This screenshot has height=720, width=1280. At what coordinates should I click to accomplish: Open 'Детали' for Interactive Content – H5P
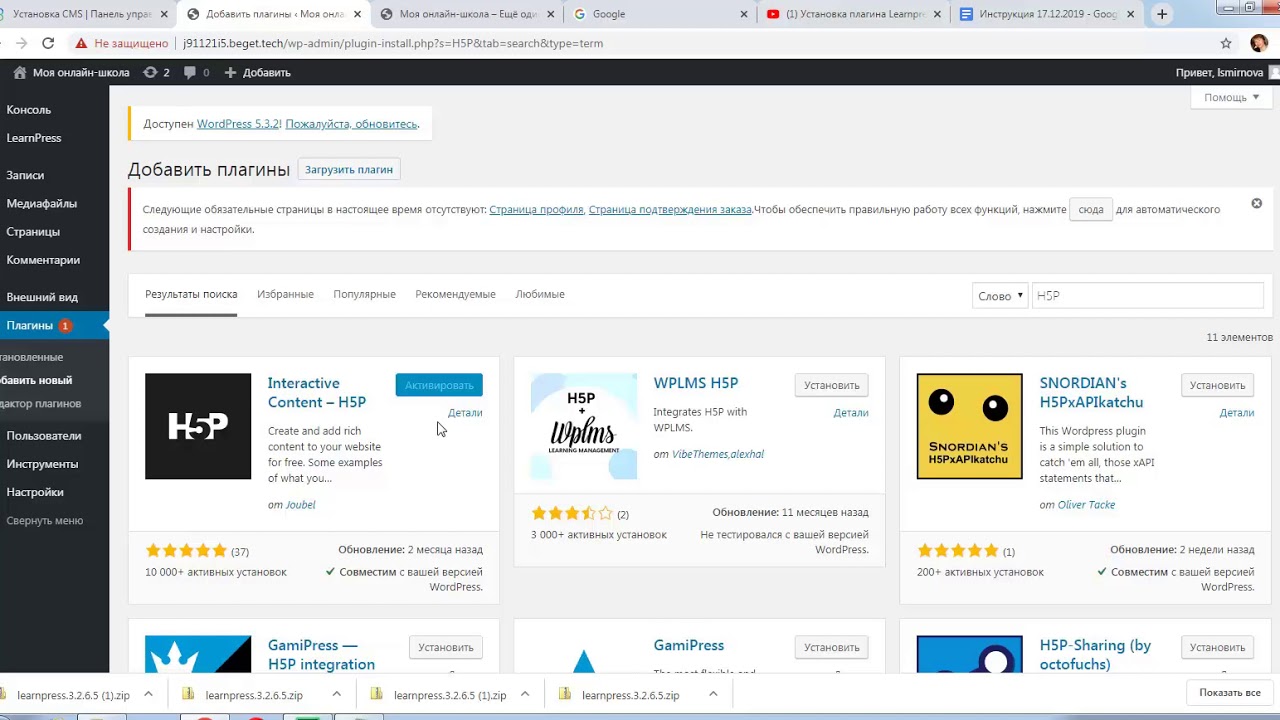point(465,412)
